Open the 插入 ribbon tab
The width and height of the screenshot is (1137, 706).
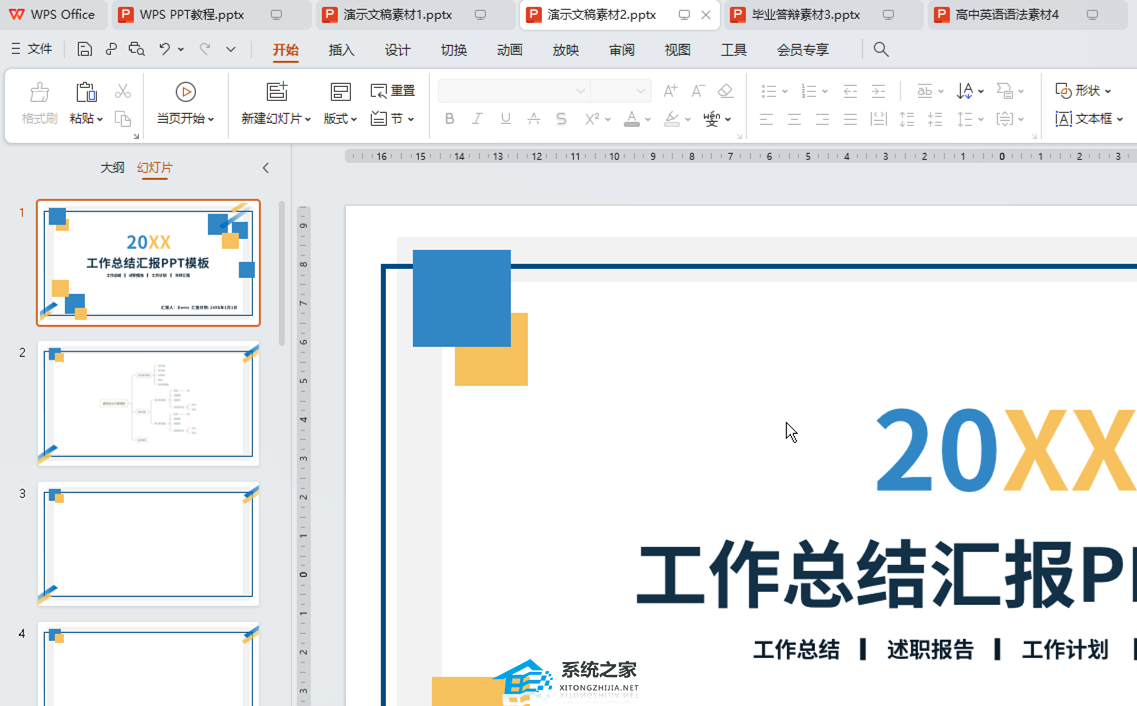pos(341,50)
